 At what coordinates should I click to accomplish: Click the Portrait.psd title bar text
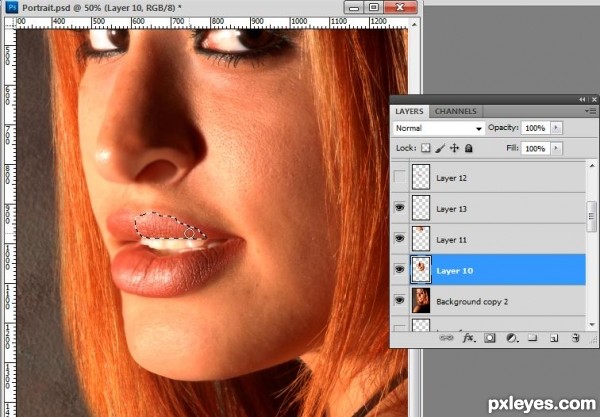102,7
